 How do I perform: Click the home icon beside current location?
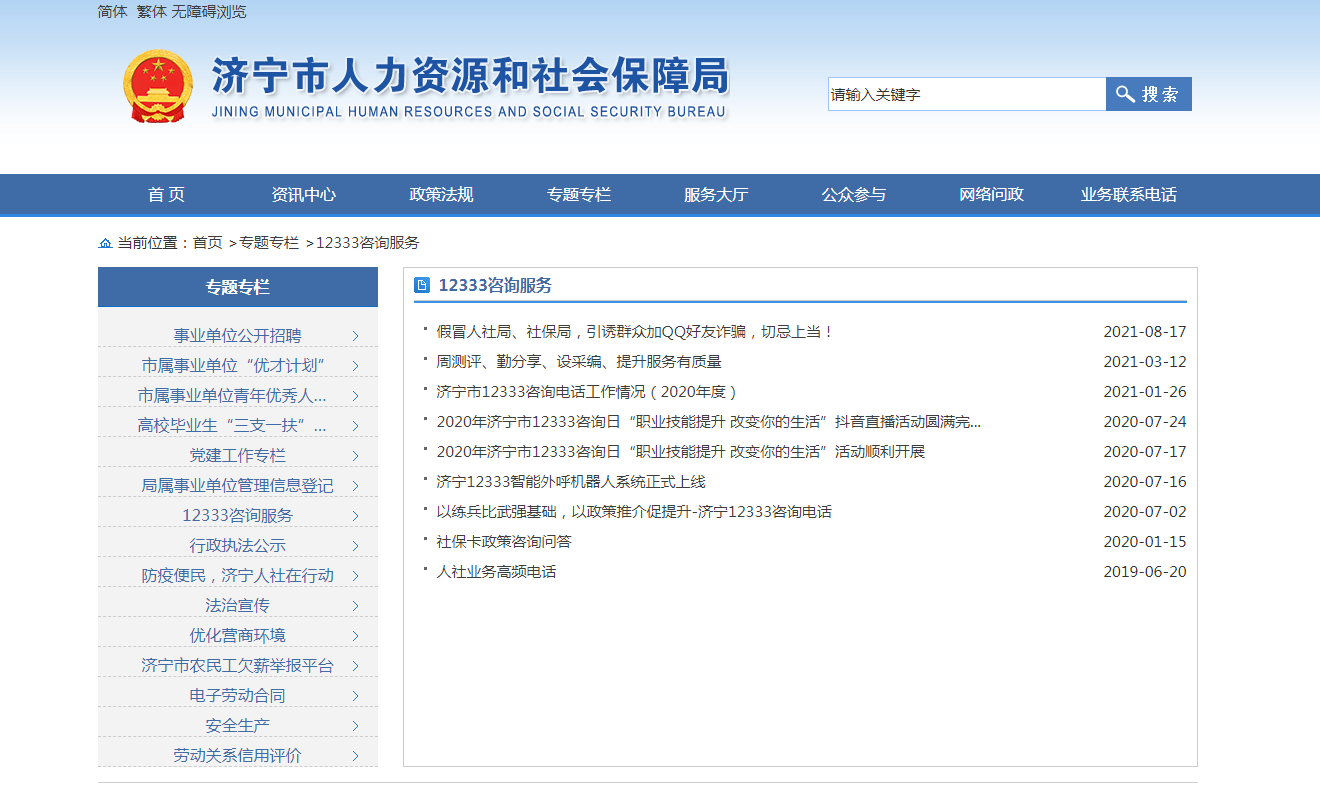coord(105,243)
